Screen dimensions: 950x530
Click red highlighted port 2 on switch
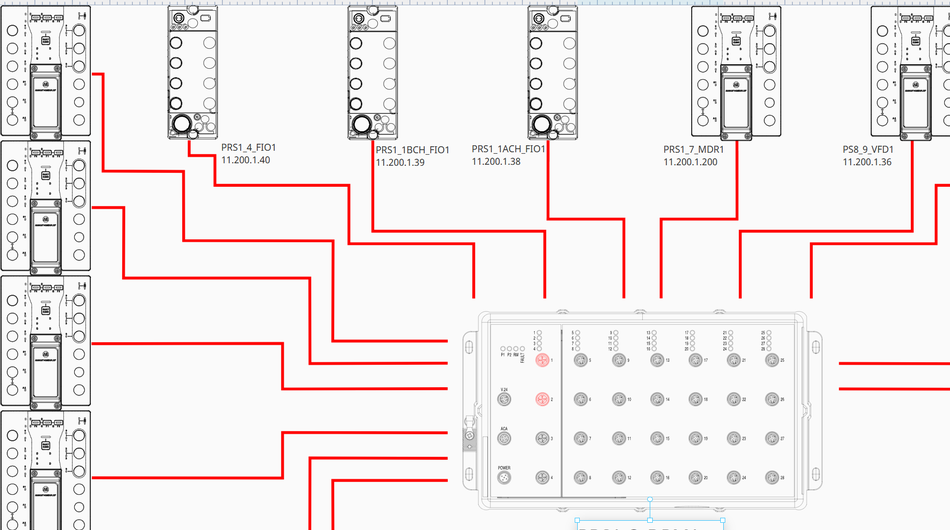[542, 400]
